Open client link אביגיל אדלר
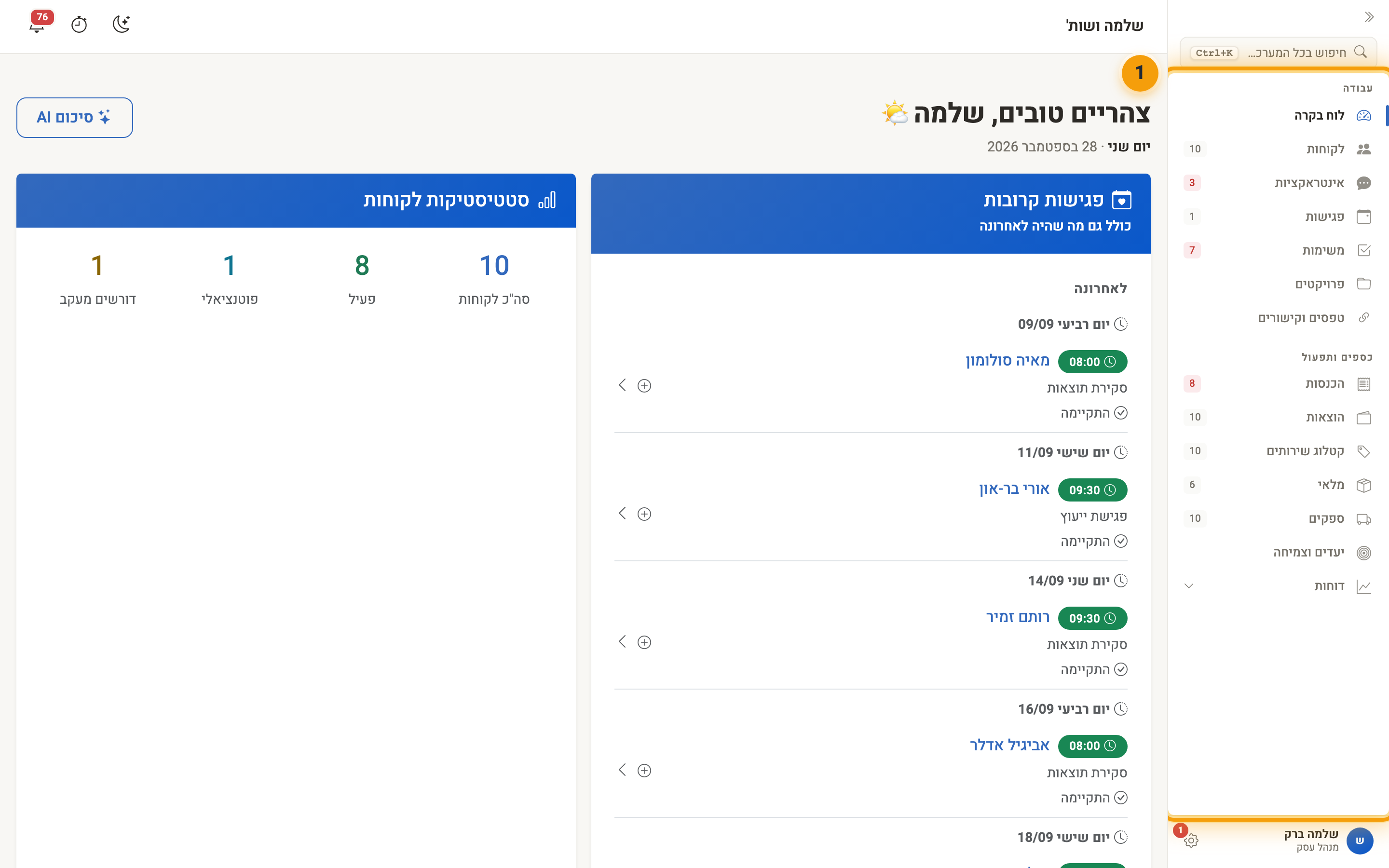 click(x=1009, y=745)
